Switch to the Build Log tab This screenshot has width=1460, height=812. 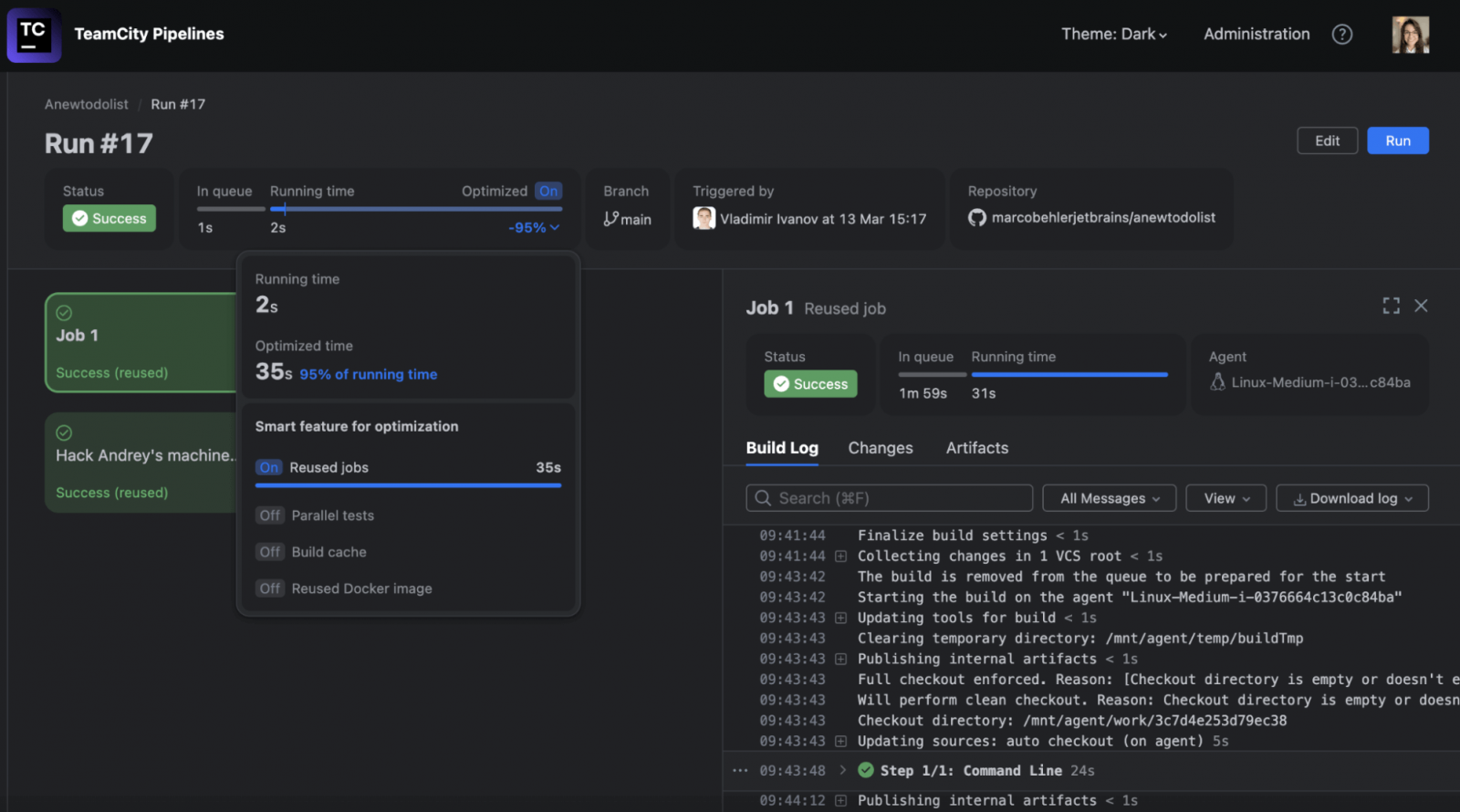pyautogui.click(x=782, y=448)
